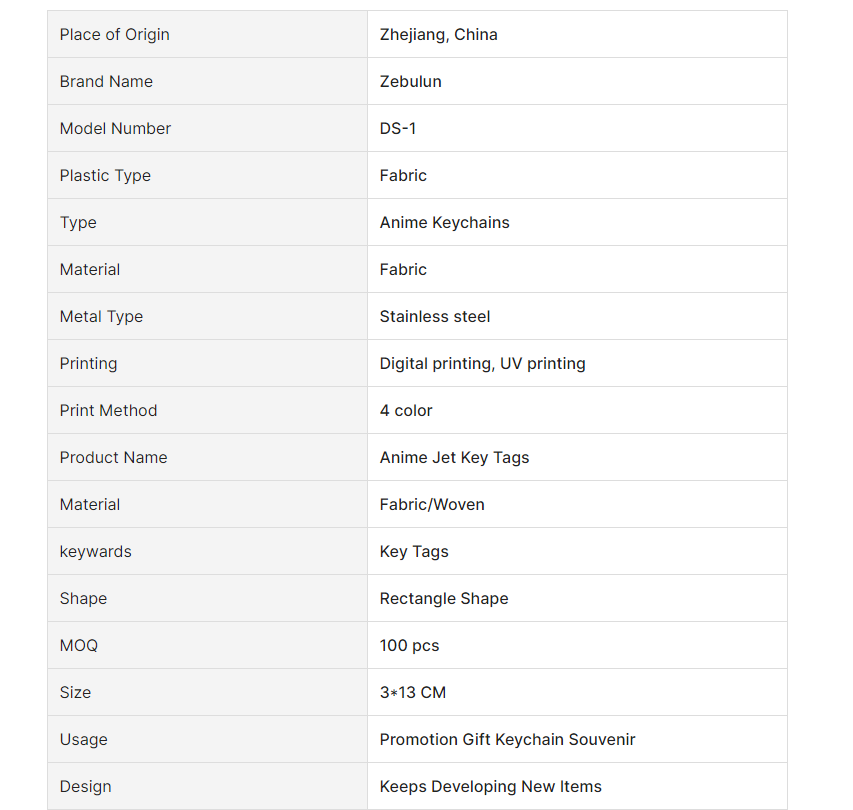Screen dimensions: 853x810
Task: Click the "3*13 CM" size value
Action: pos(413,693)
